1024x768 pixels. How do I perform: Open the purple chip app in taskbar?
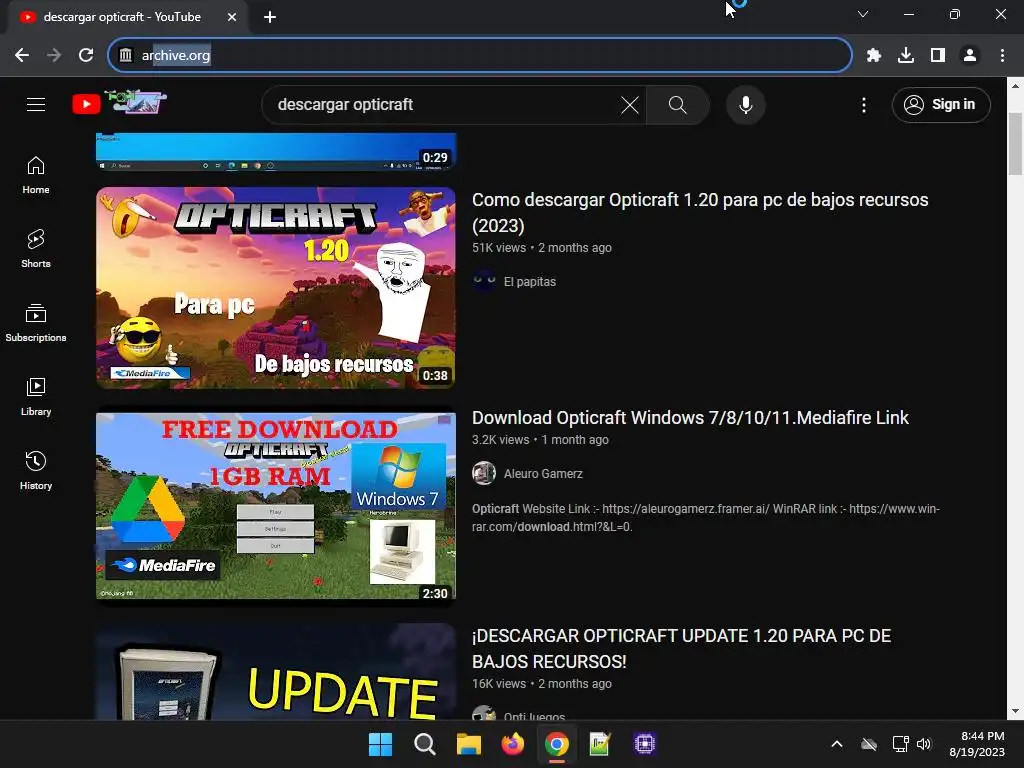pyautogui.click(x=645, y=744)
